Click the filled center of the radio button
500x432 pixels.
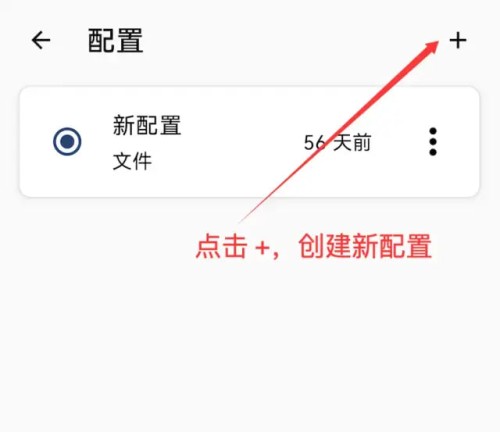67,141
